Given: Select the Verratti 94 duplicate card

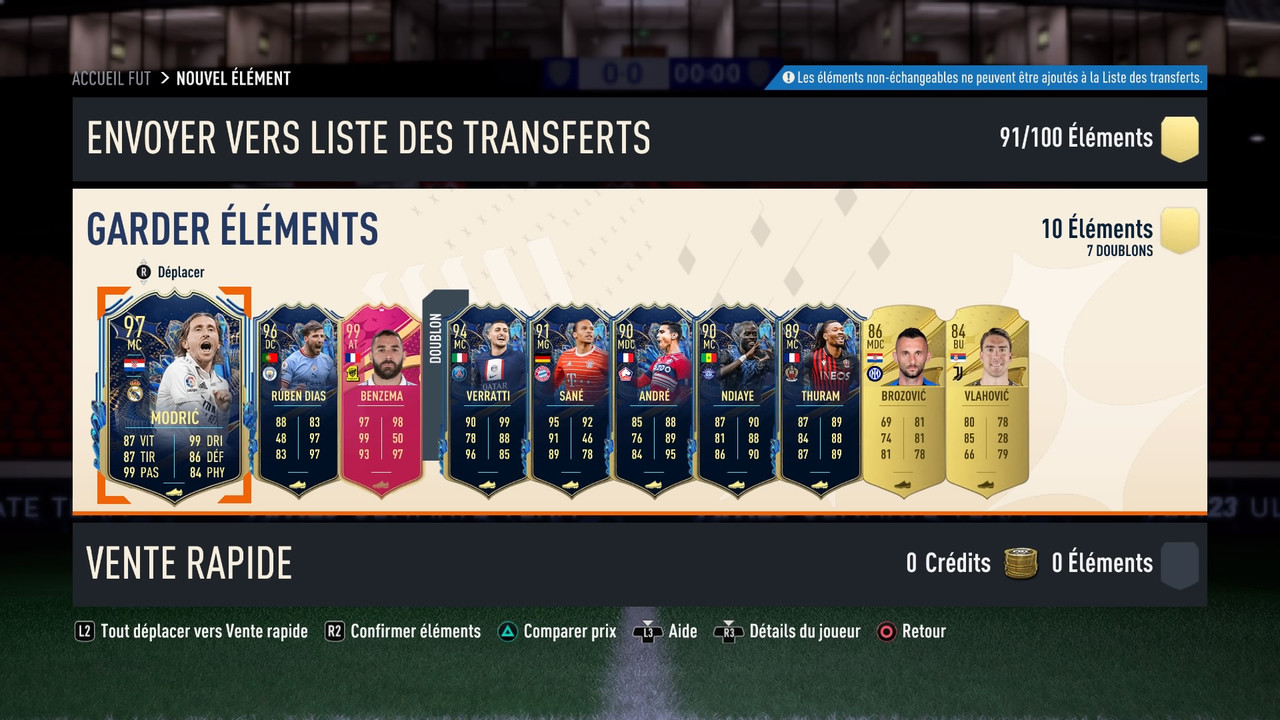Looking at the screenshot, I should click(486, 400).
